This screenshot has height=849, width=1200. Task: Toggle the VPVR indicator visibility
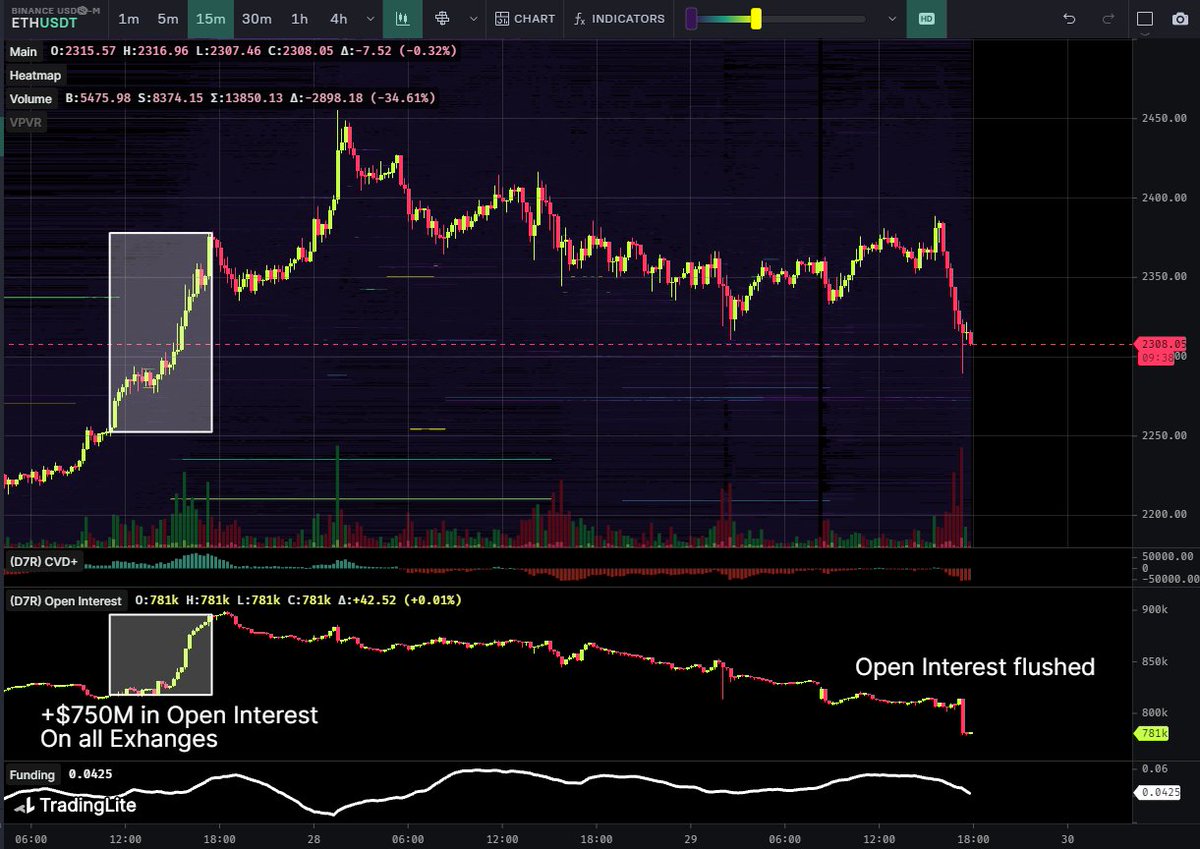[x=28, y=123]
